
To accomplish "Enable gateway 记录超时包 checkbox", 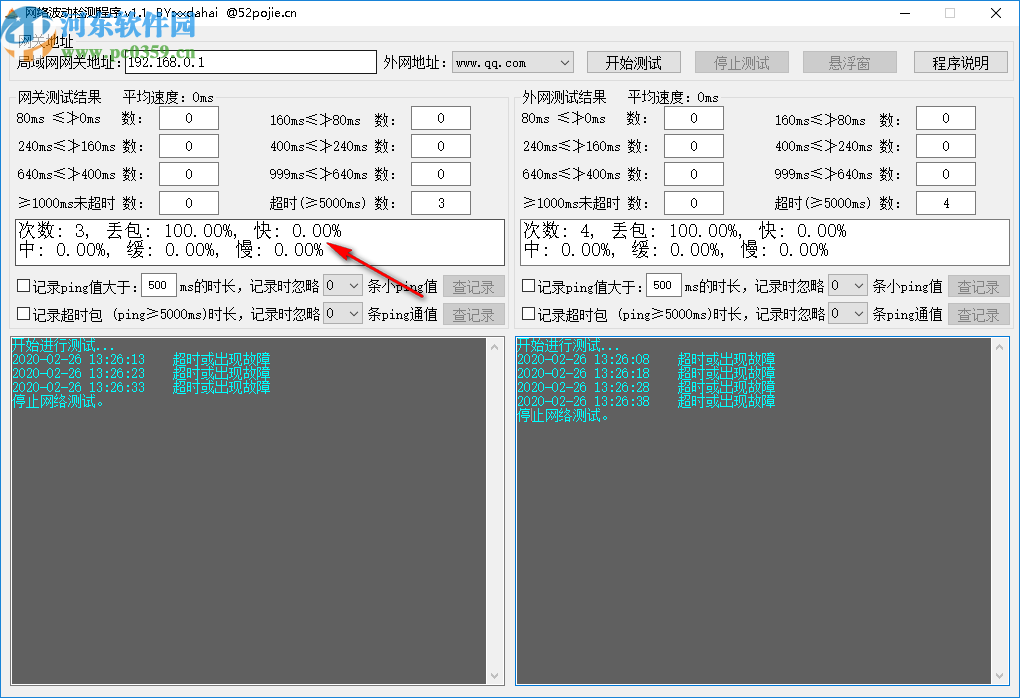I will (23, 314).
